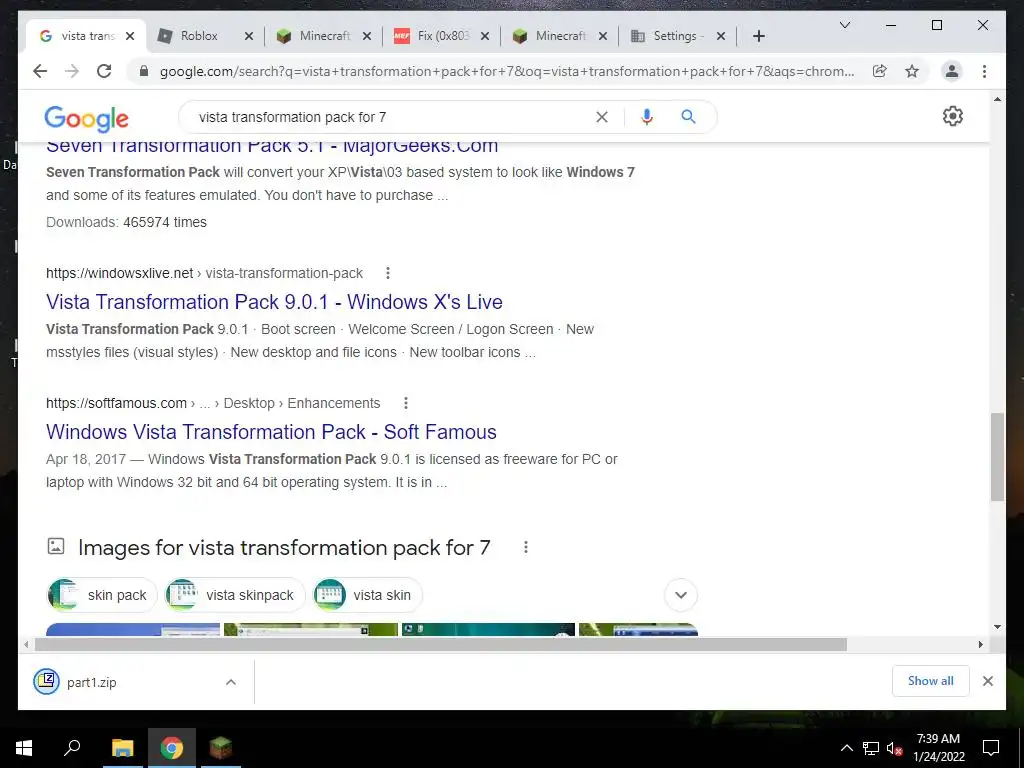This screenshot has width=1024, height=768.
Task: Select the vista skin image chip
Action: (368, 595)
